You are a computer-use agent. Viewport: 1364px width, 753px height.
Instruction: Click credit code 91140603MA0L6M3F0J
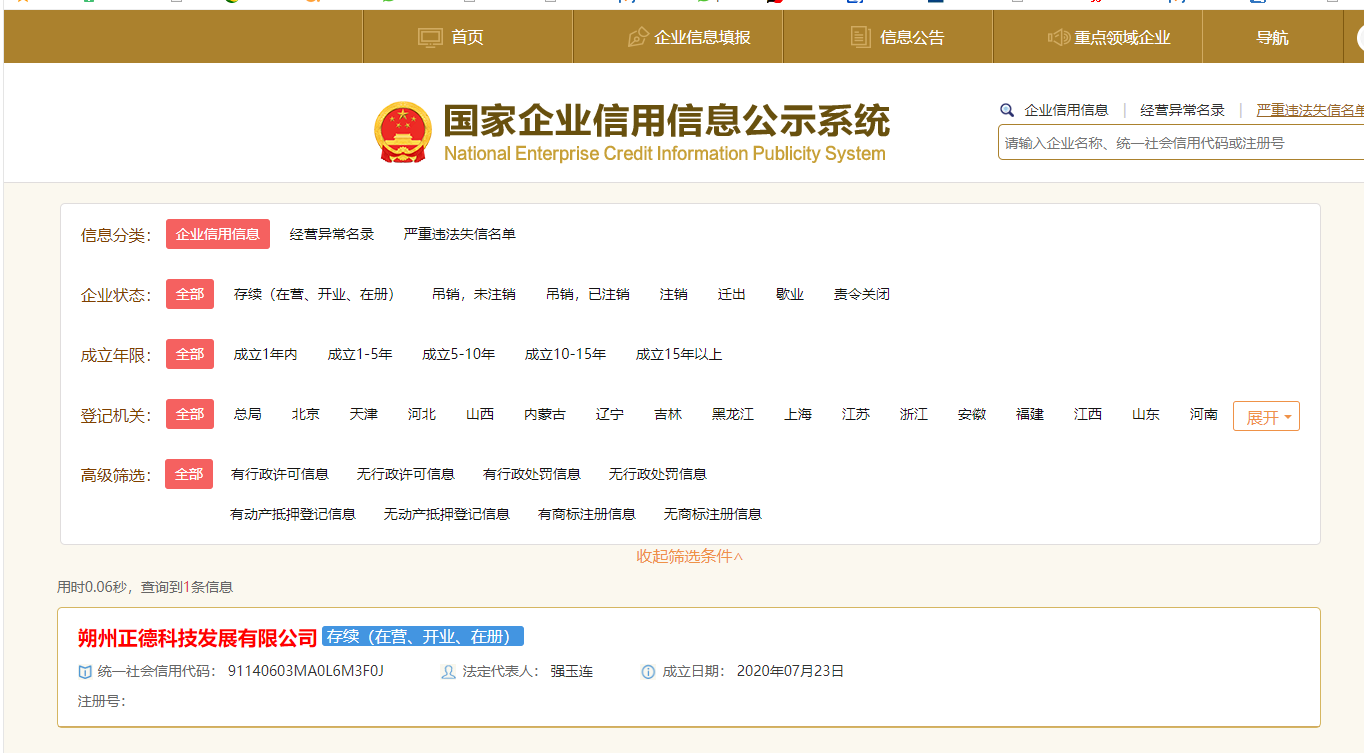[306, 671]
